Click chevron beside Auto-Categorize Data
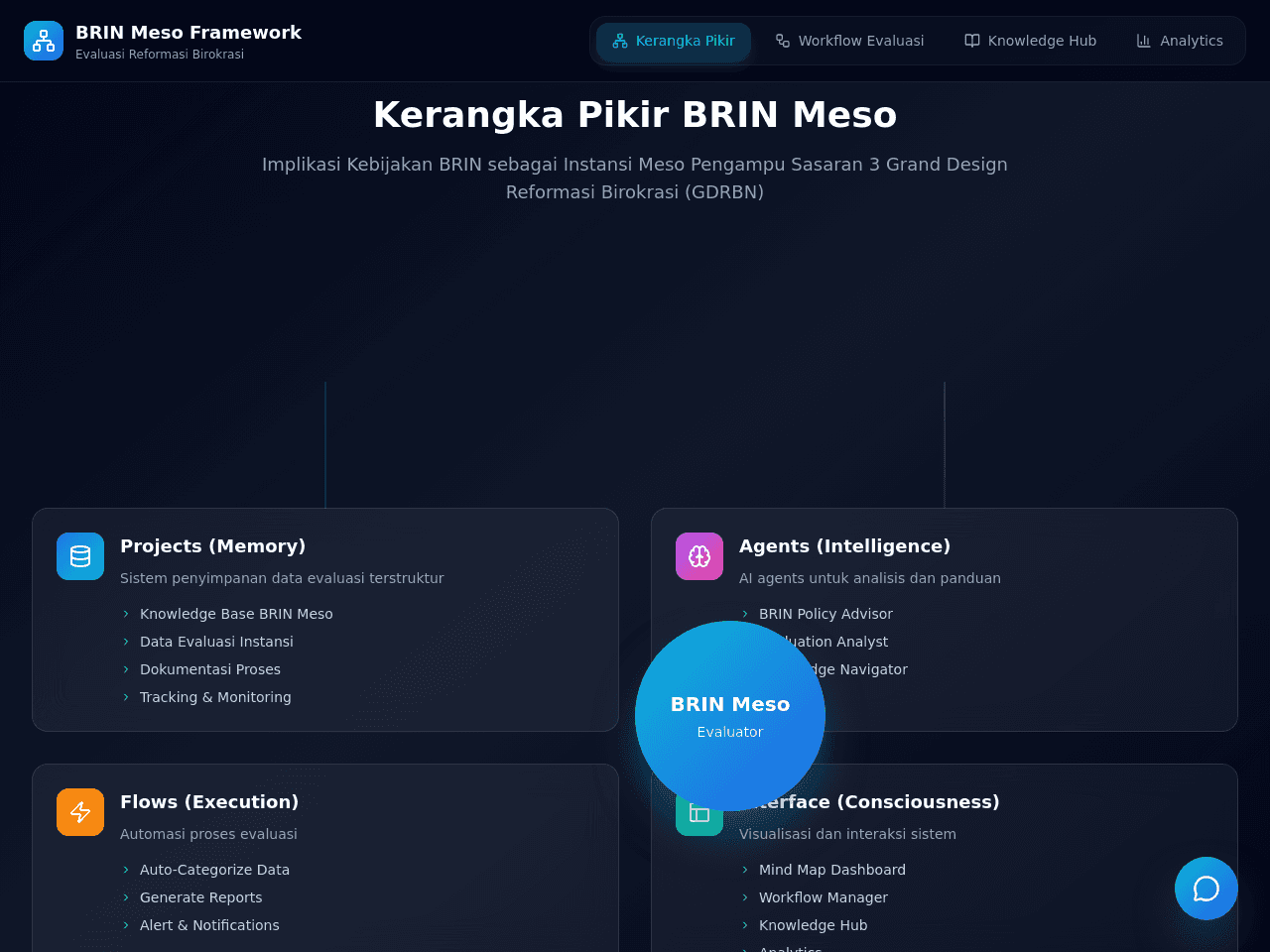This screenshot has height=952, width=1270. coord(126,870)
